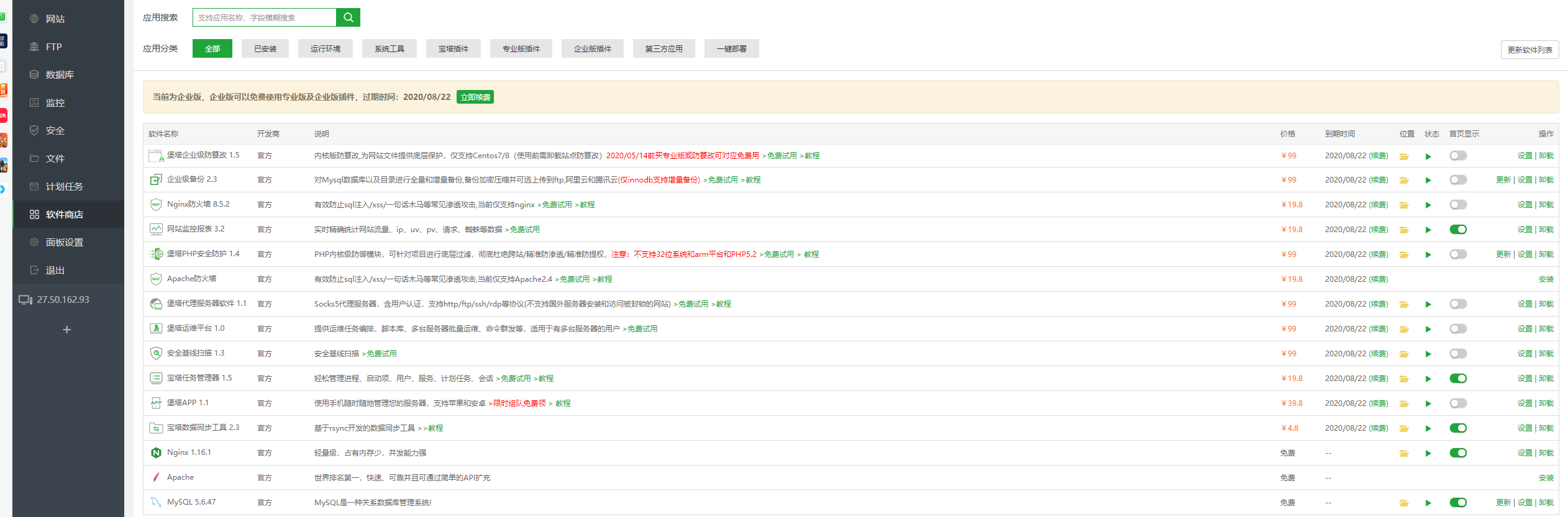Click 续费 link for 安全基线扫描
The height and width of the screenshot is (517, 1568).
1379,354
